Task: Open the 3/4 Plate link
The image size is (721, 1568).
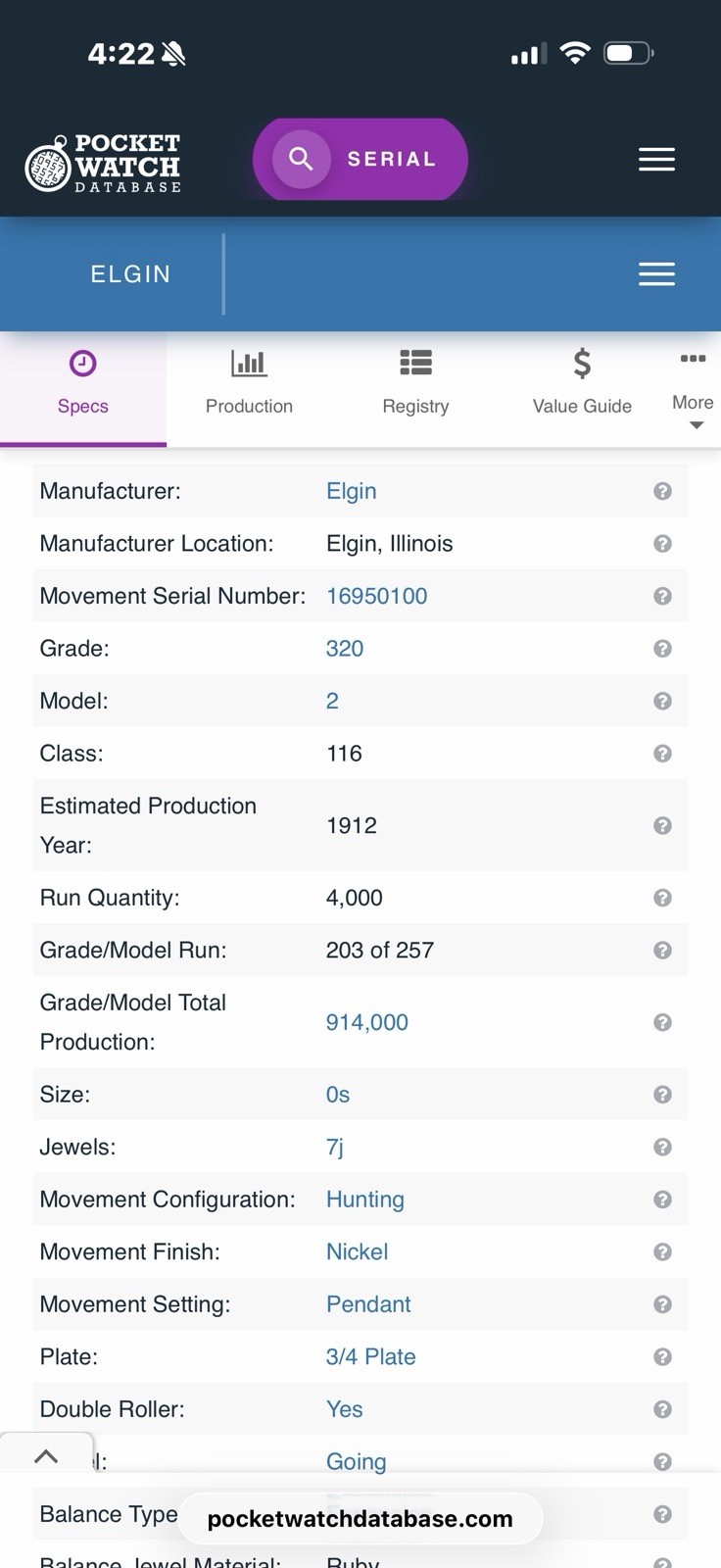Action: click(x=370, y=1356)
